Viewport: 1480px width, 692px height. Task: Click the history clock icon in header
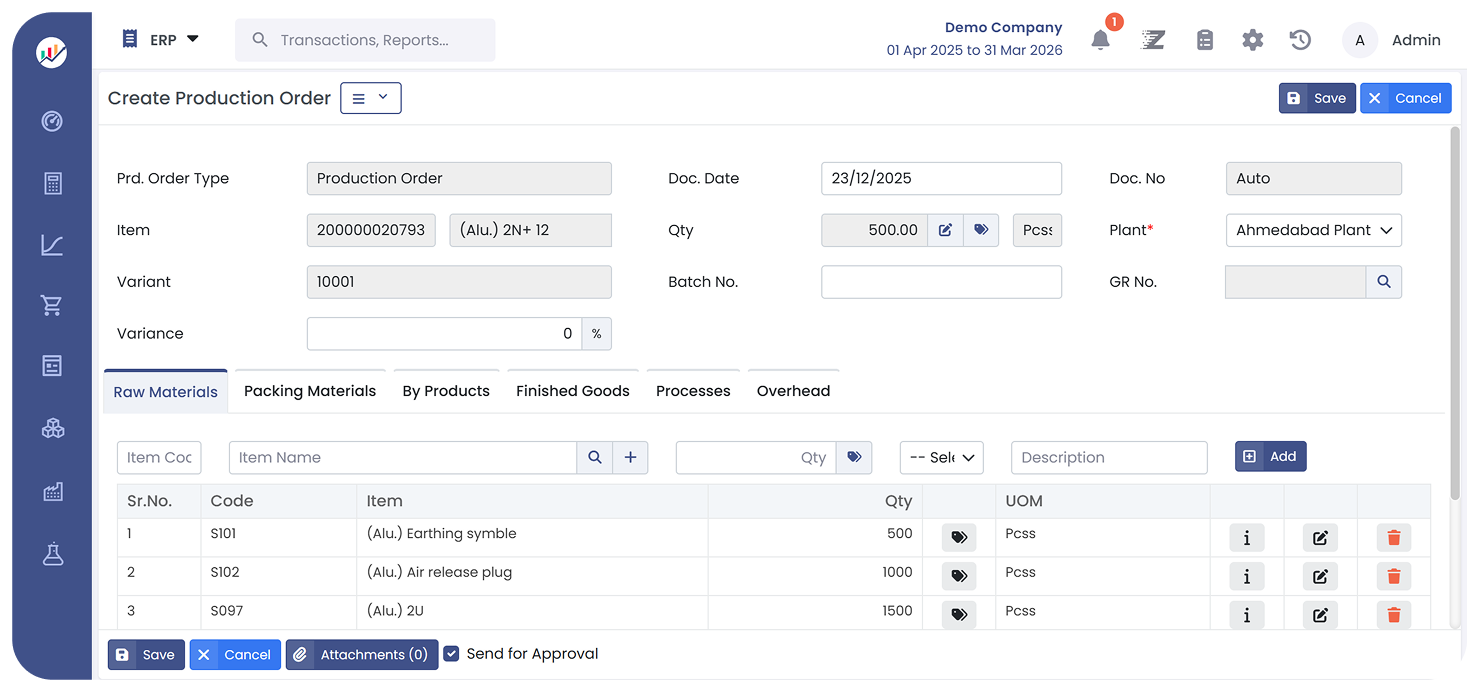coord(1300,40)
